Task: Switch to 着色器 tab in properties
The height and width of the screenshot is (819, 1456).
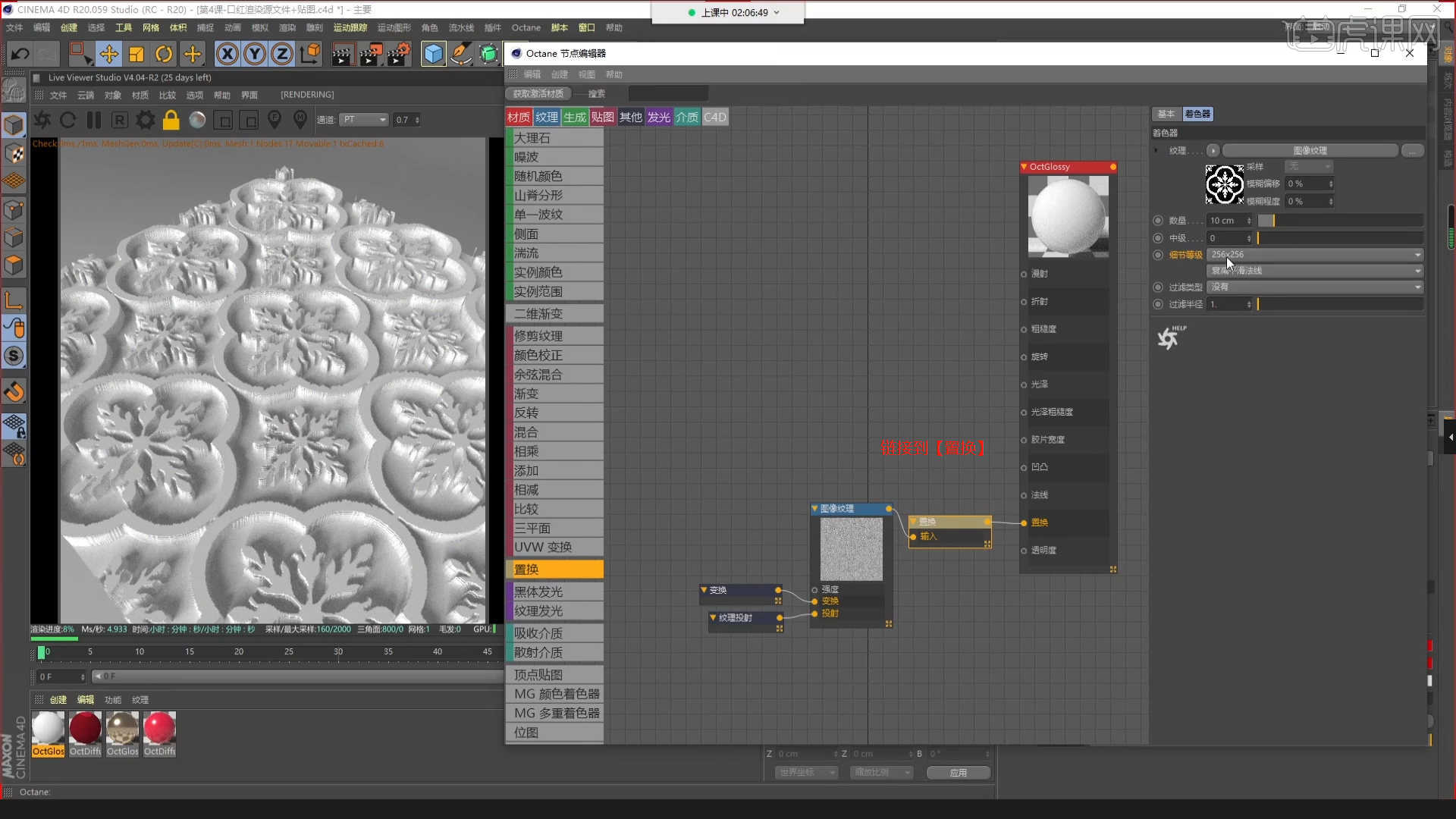Action: (x=1197, y=114)
